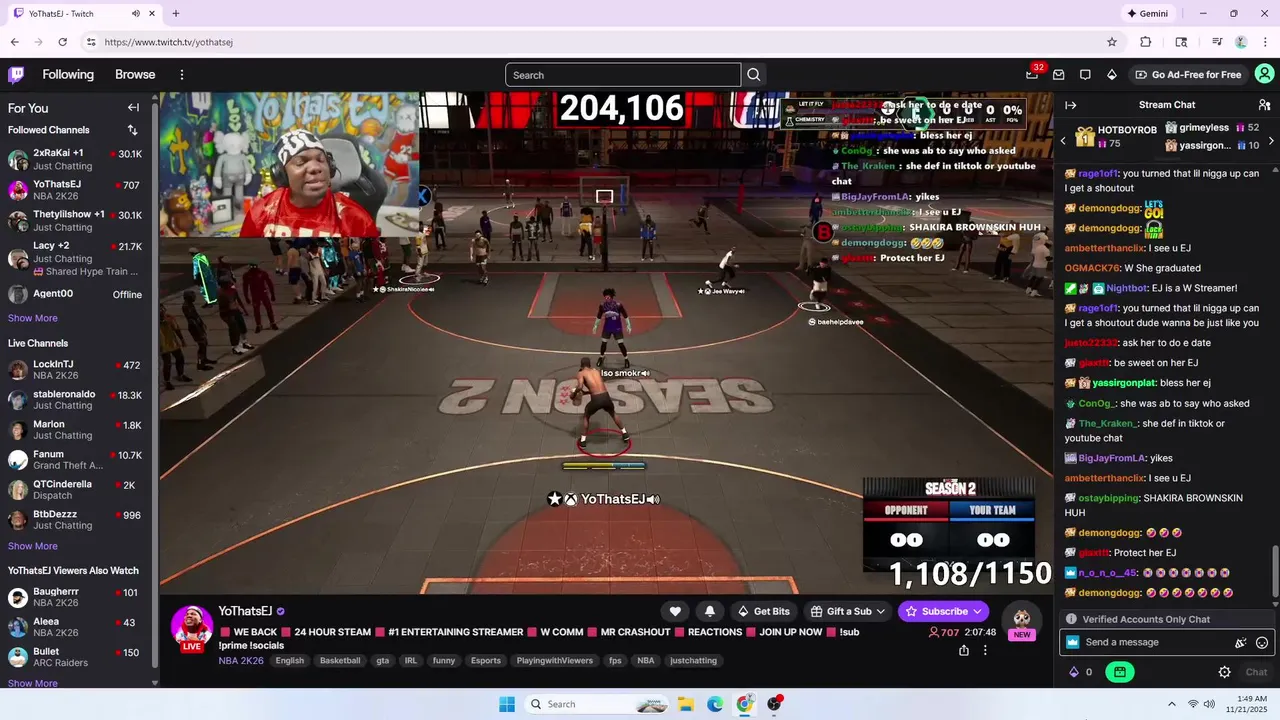Open the Browse tab
1280x720 pixels.
coord(135,75)
